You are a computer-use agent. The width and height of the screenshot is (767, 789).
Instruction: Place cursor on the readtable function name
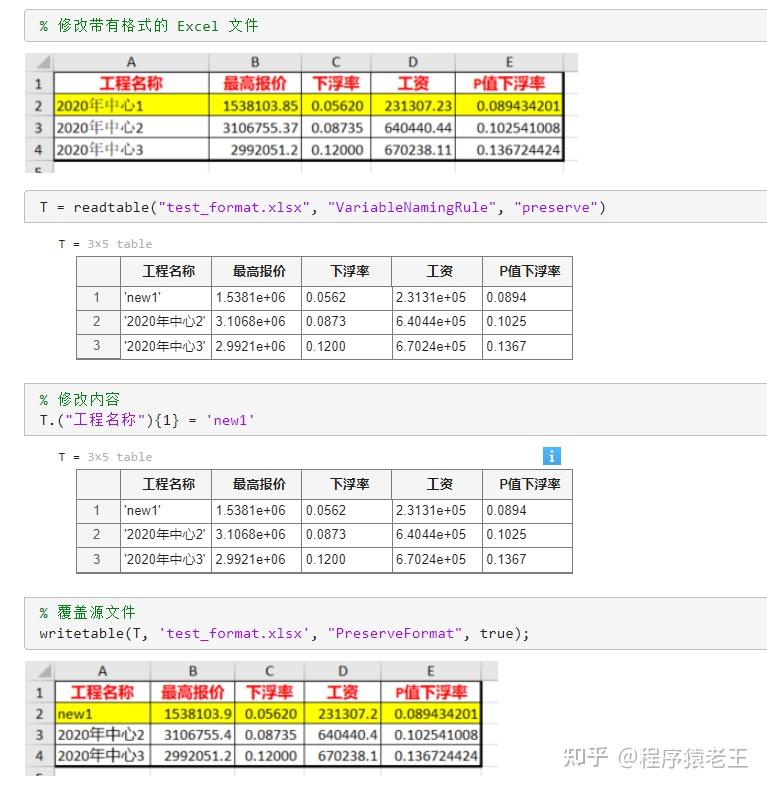coord(111,207)
